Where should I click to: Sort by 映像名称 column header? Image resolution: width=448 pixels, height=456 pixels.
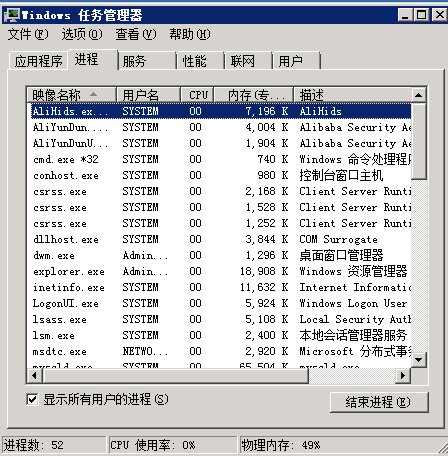72,95
